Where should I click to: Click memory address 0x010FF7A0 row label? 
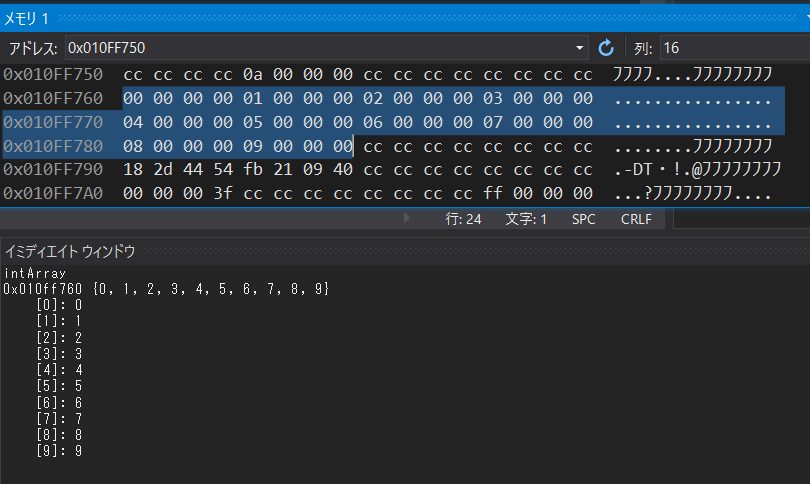(x=53, y=193)
